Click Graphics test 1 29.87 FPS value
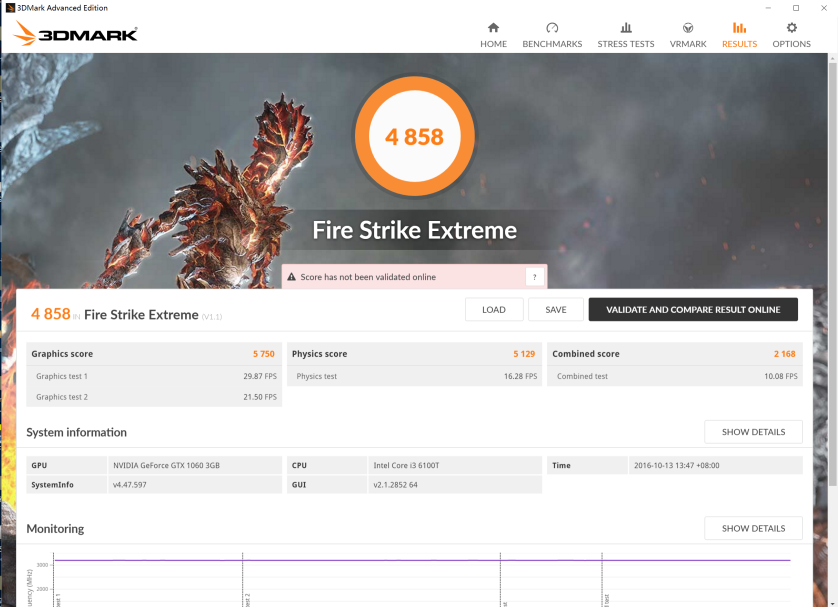This screenshot has height=607, width=838. pyautogui.click(x=260, y=376)
